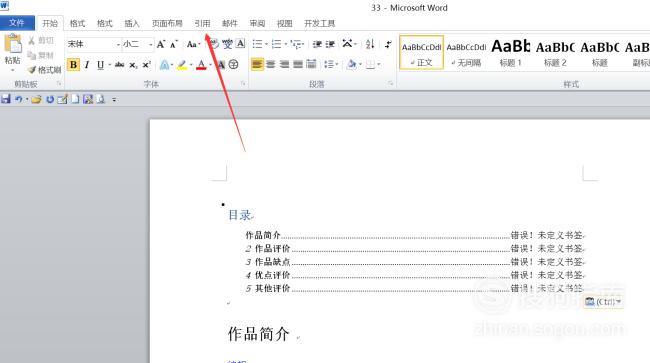This screenshot has height=363, width=650.
Task: Open the File (文件) tab
Action: click(17, 23)
